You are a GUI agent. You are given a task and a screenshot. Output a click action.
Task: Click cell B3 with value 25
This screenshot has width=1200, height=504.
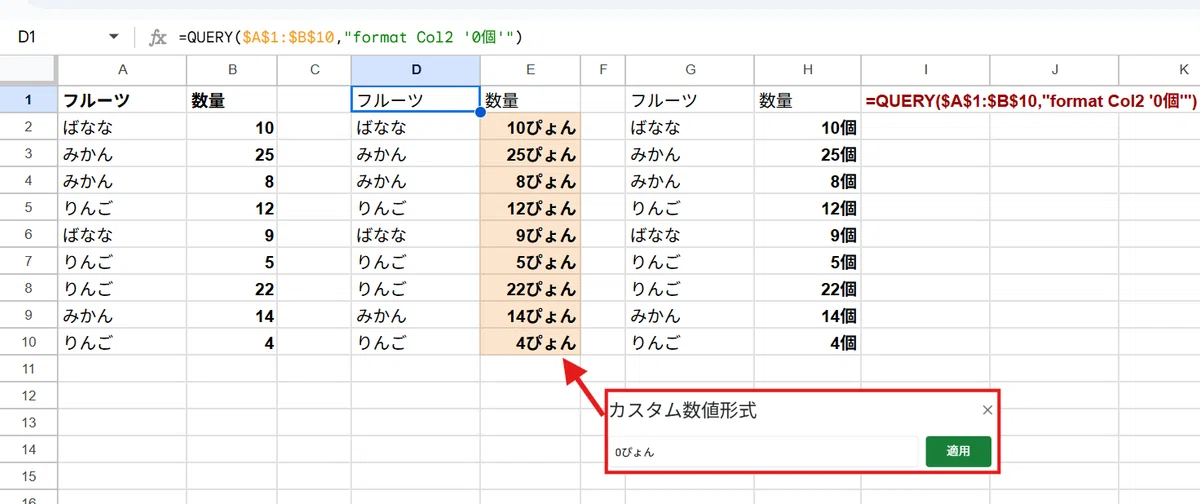click(x=232, y=154)
